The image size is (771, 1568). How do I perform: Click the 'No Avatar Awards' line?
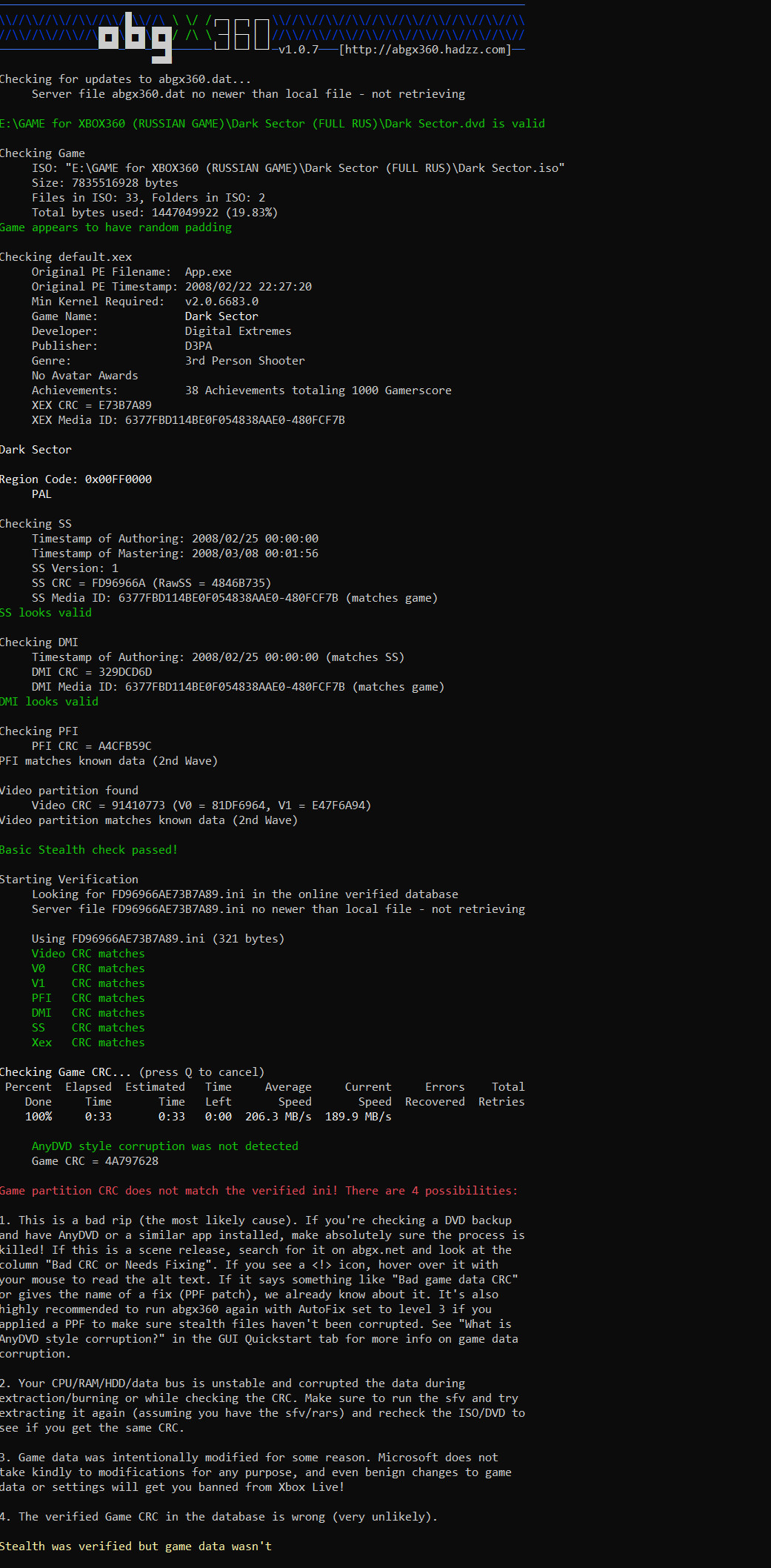[84, 376]
